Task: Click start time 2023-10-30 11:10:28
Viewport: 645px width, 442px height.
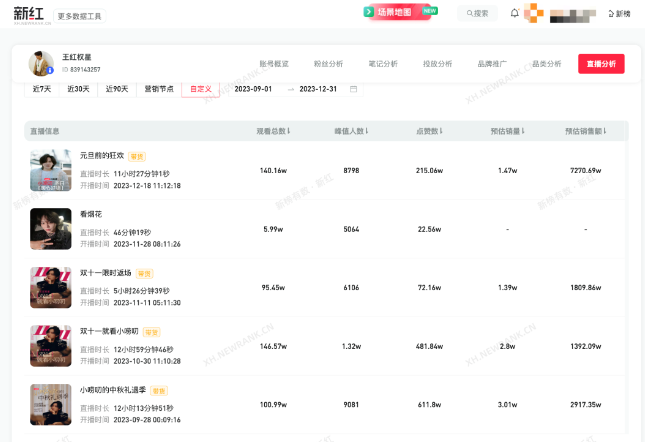Action: (x=147, y=361)
